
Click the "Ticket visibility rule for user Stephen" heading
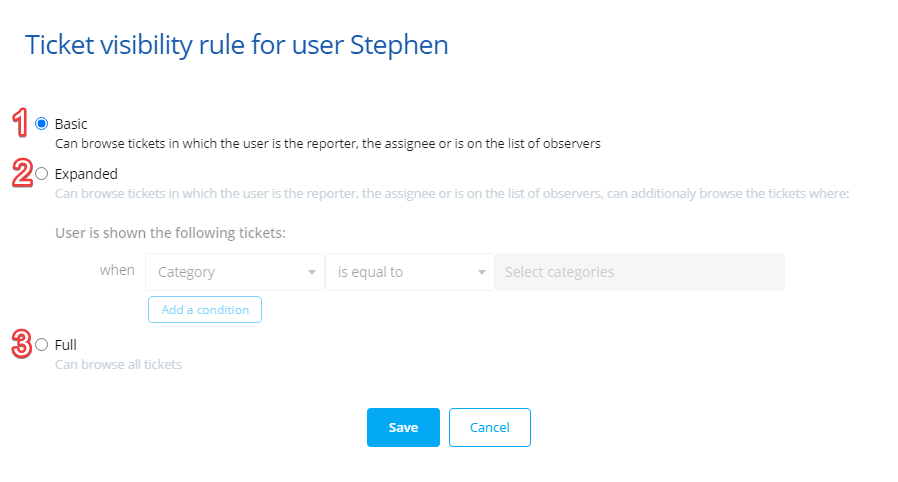(x=237, y=45)
